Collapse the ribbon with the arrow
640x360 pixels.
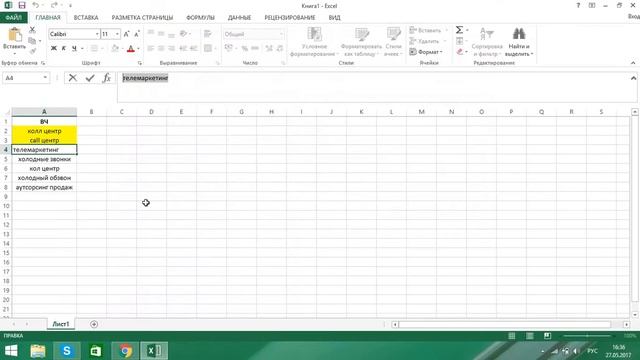click(633, 63)
